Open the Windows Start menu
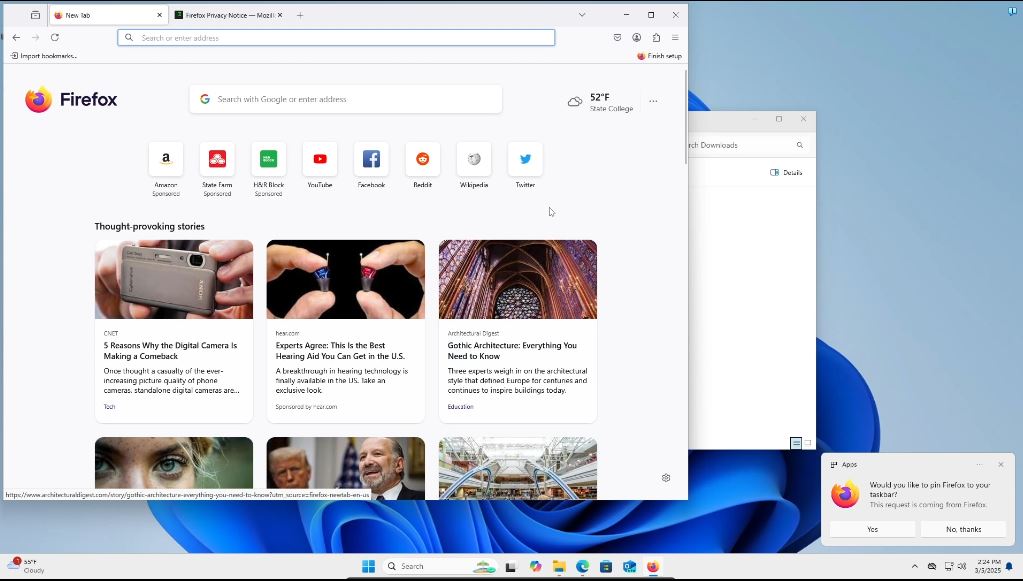Viewport: 1023px width, 581px height. (369, 566)
